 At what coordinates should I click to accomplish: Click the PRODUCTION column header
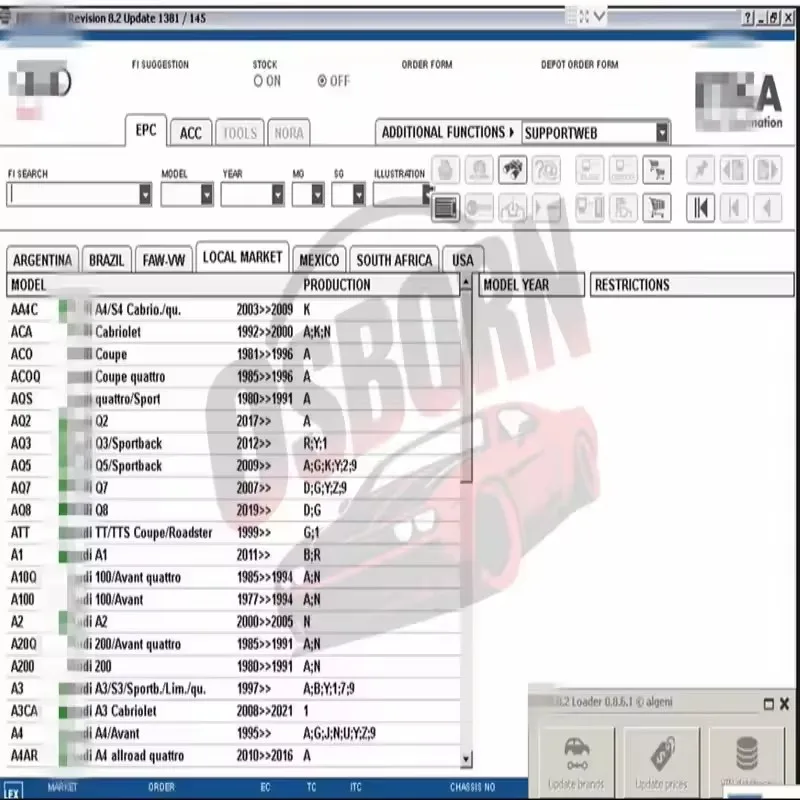[x=337, y=285]
